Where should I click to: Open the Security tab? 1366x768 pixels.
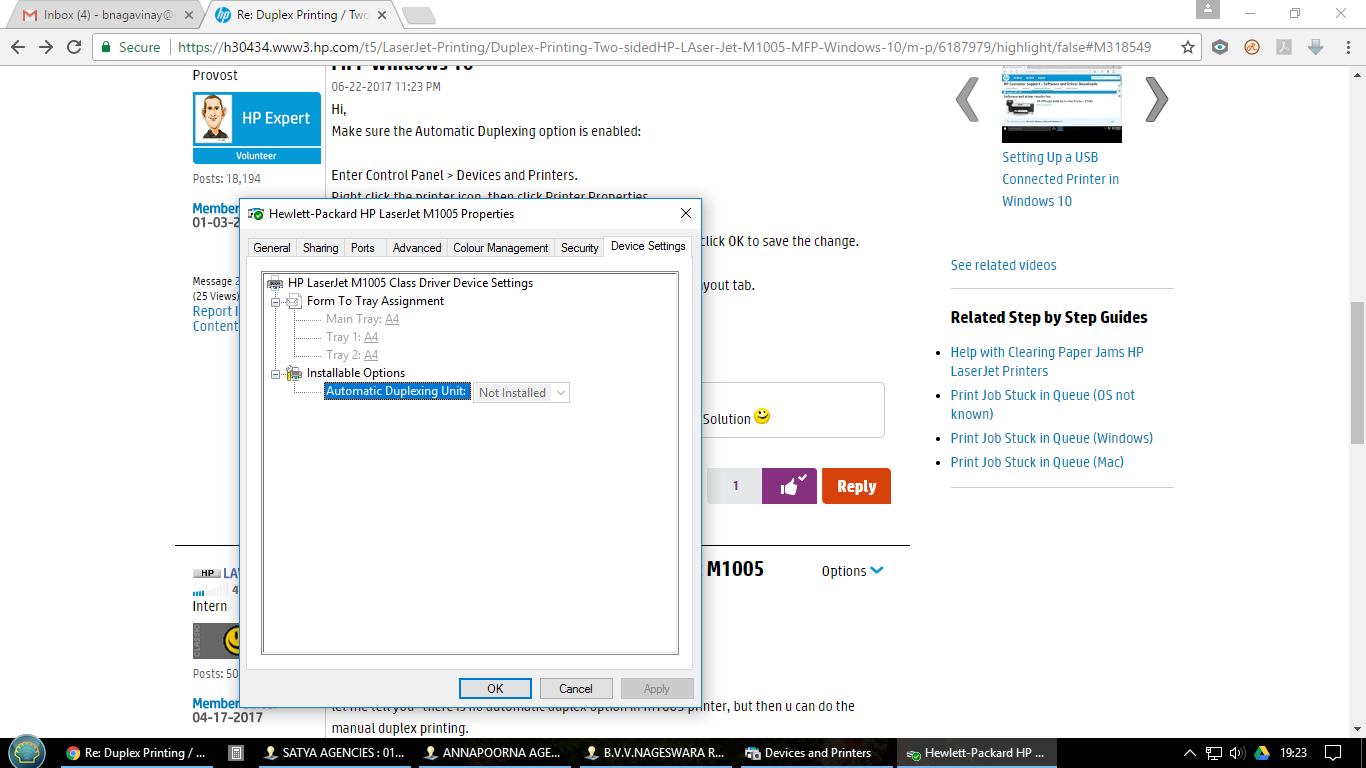[580, 248]
